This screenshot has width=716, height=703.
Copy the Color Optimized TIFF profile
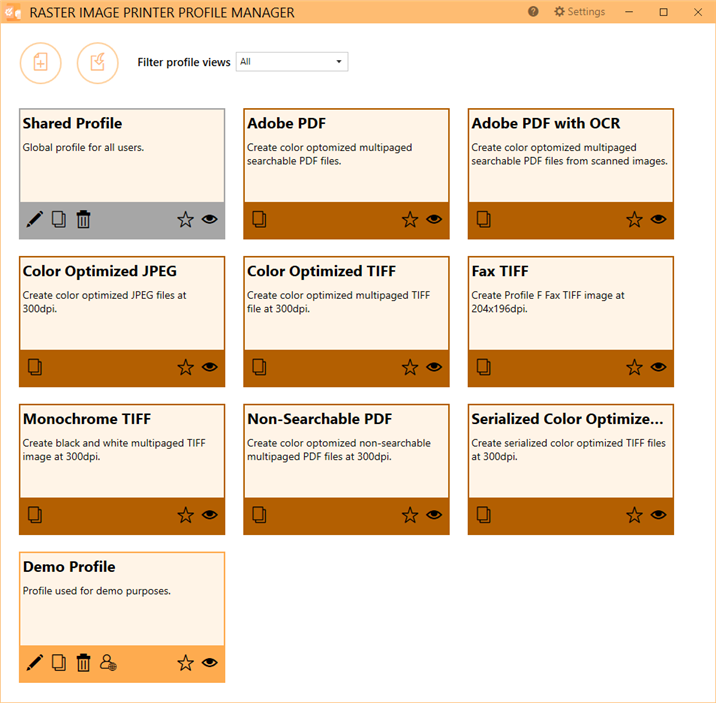[x=259, y=367]
